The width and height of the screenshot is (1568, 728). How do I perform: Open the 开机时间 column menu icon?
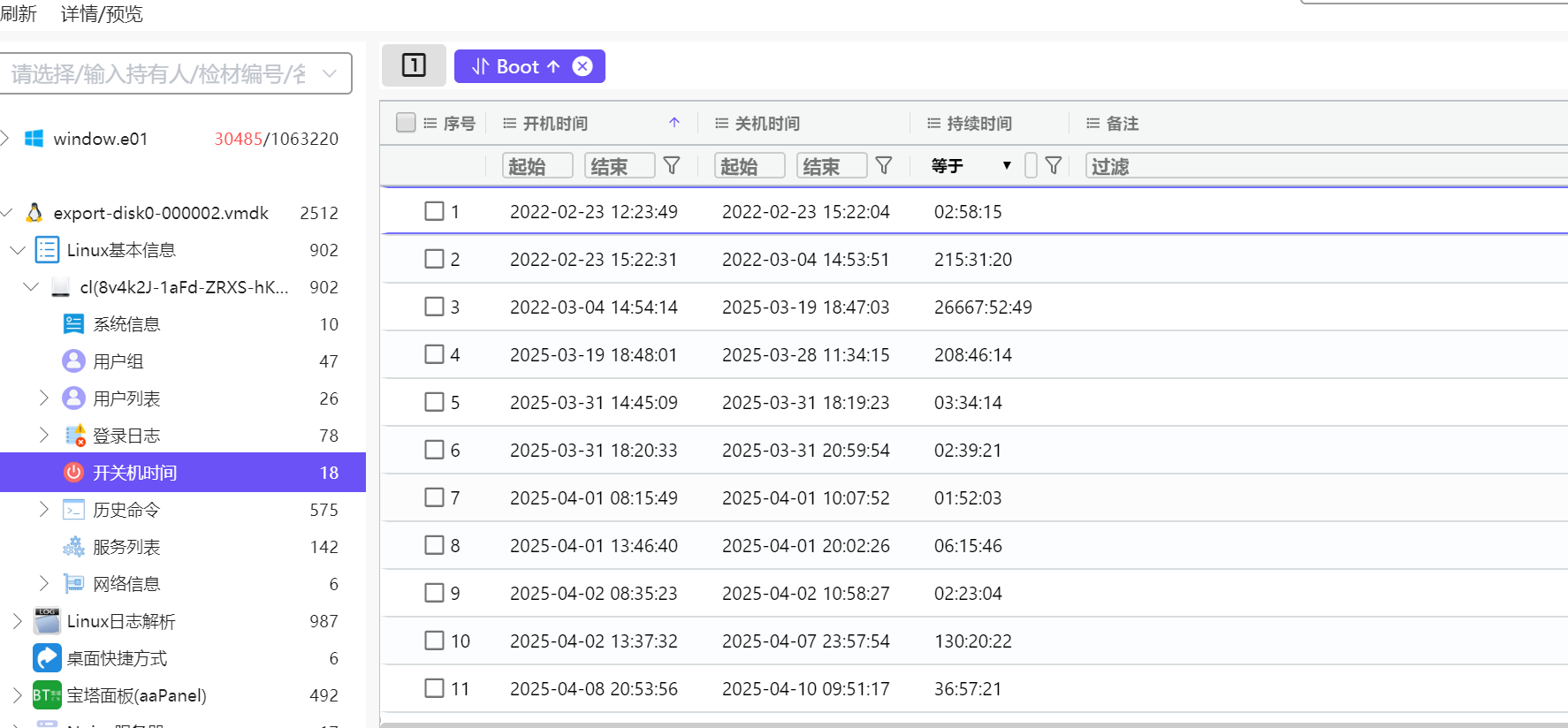(x=510, y=124)
